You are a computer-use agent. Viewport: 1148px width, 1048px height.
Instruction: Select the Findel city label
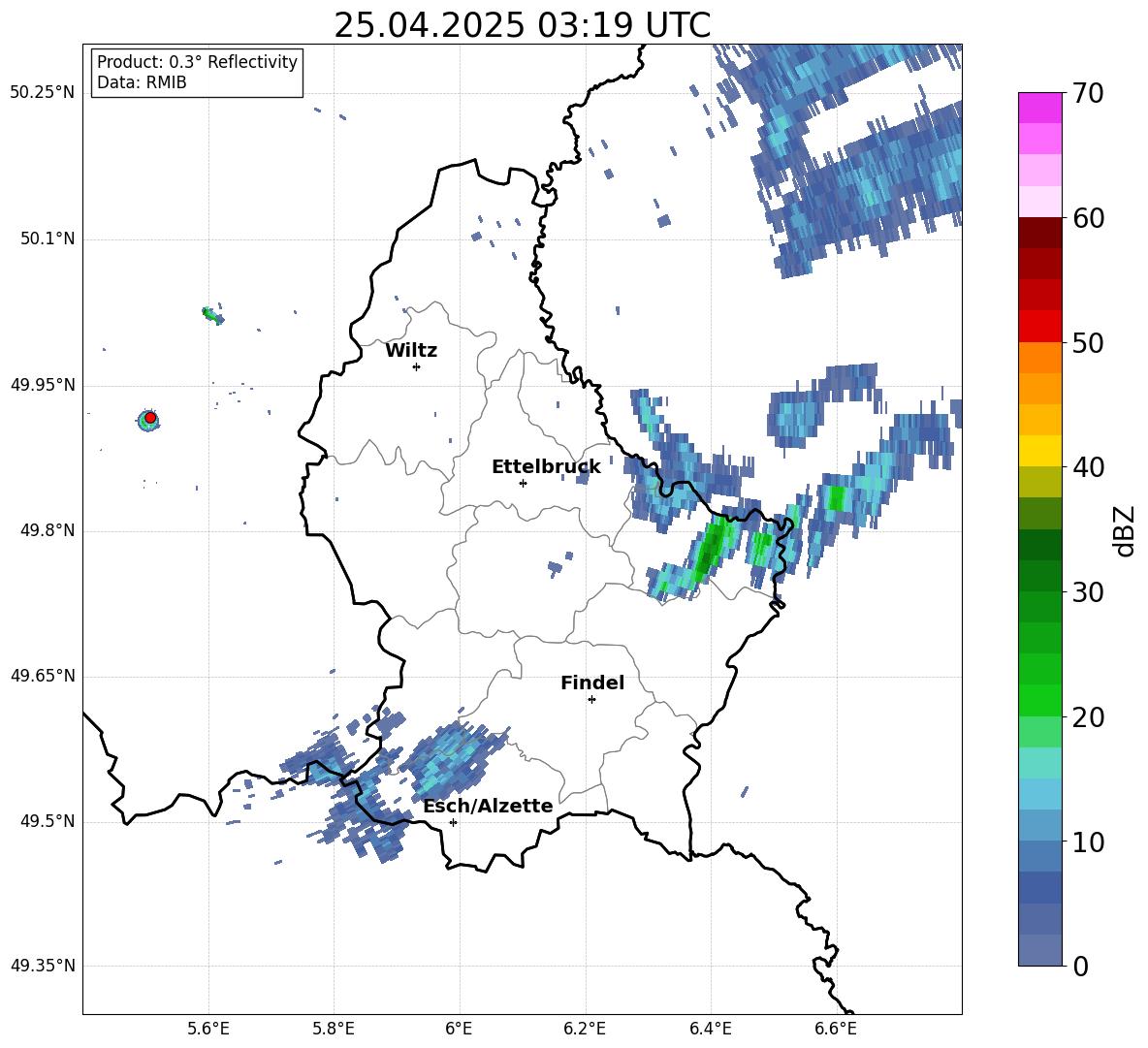592,683
